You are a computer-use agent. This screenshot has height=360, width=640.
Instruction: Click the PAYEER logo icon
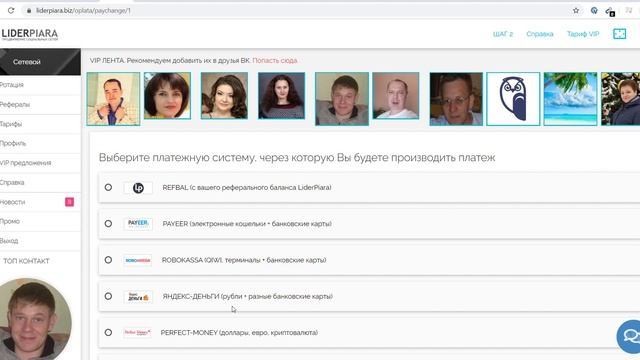coord(138,224)
